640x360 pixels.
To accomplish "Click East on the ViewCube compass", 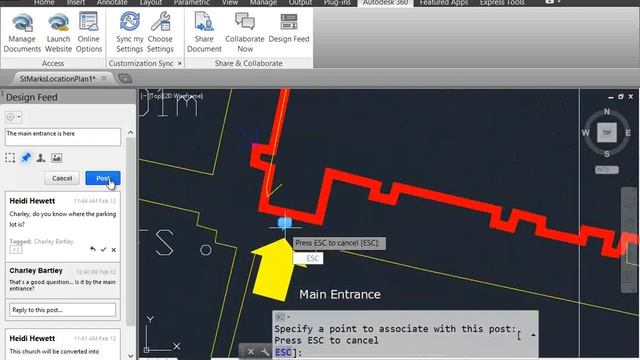I will [x=628, y=133].
